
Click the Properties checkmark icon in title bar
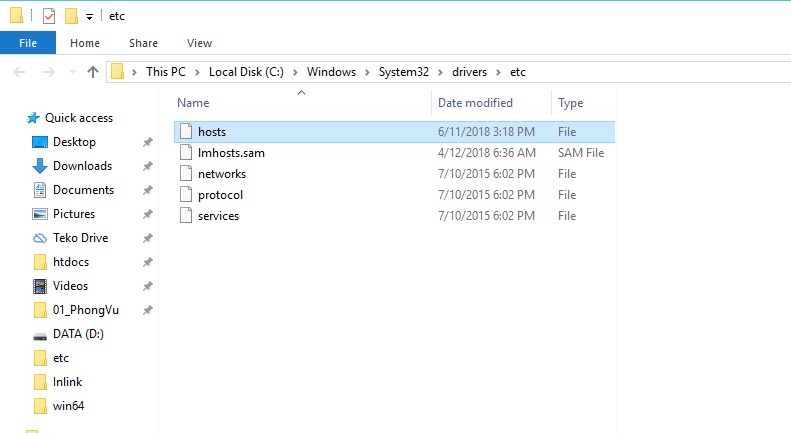click(49, 16)
